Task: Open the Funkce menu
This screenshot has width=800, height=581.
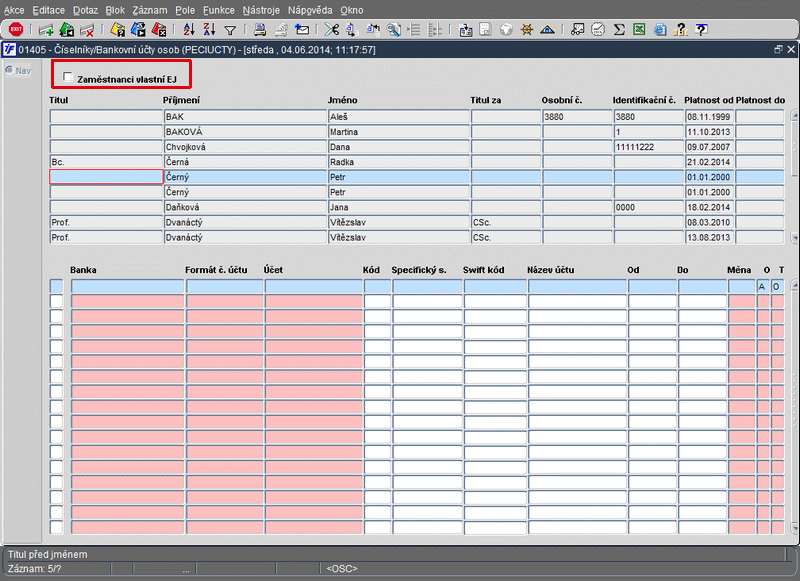Action: coord(219,10)
